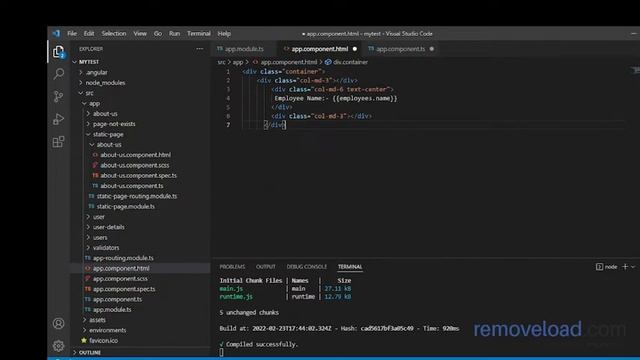Collapse the src folder
The width and height of the screenshot is (640, 360).
point(141,93)
